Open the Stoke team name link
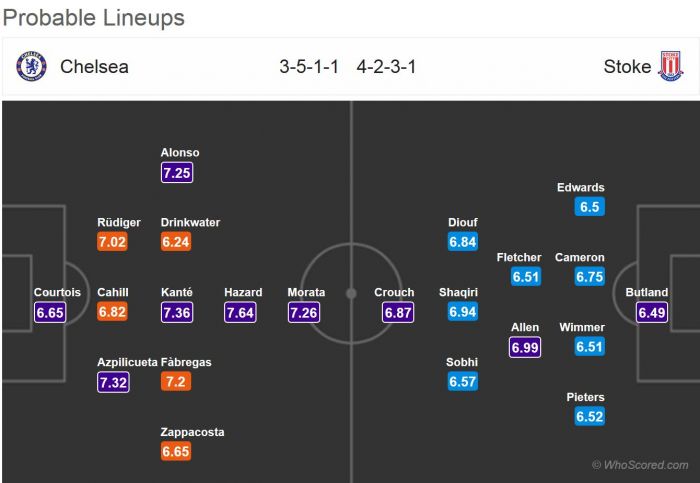The image size is (700, 483). click(x=626, y=67)
